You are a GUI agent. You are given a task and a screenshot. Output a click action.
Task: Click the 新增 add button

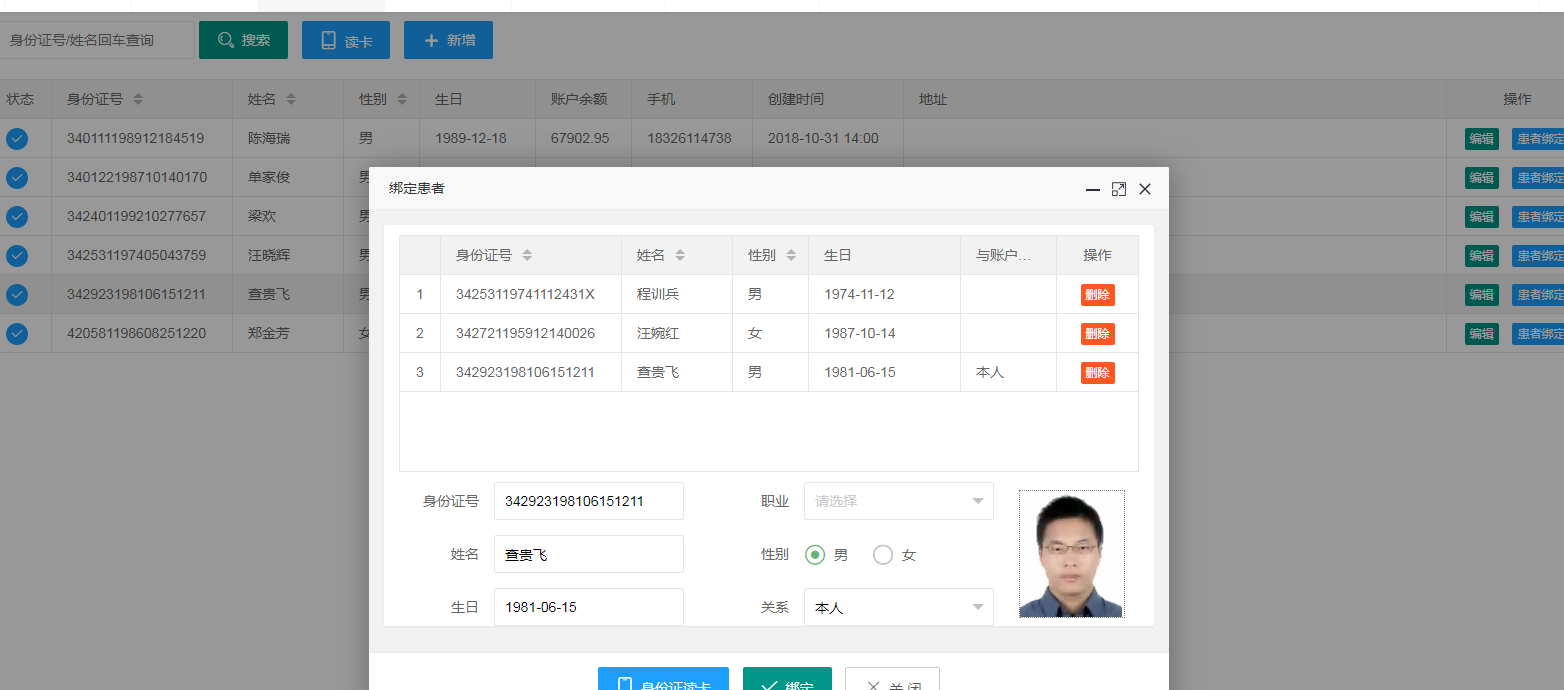(448, 40)
